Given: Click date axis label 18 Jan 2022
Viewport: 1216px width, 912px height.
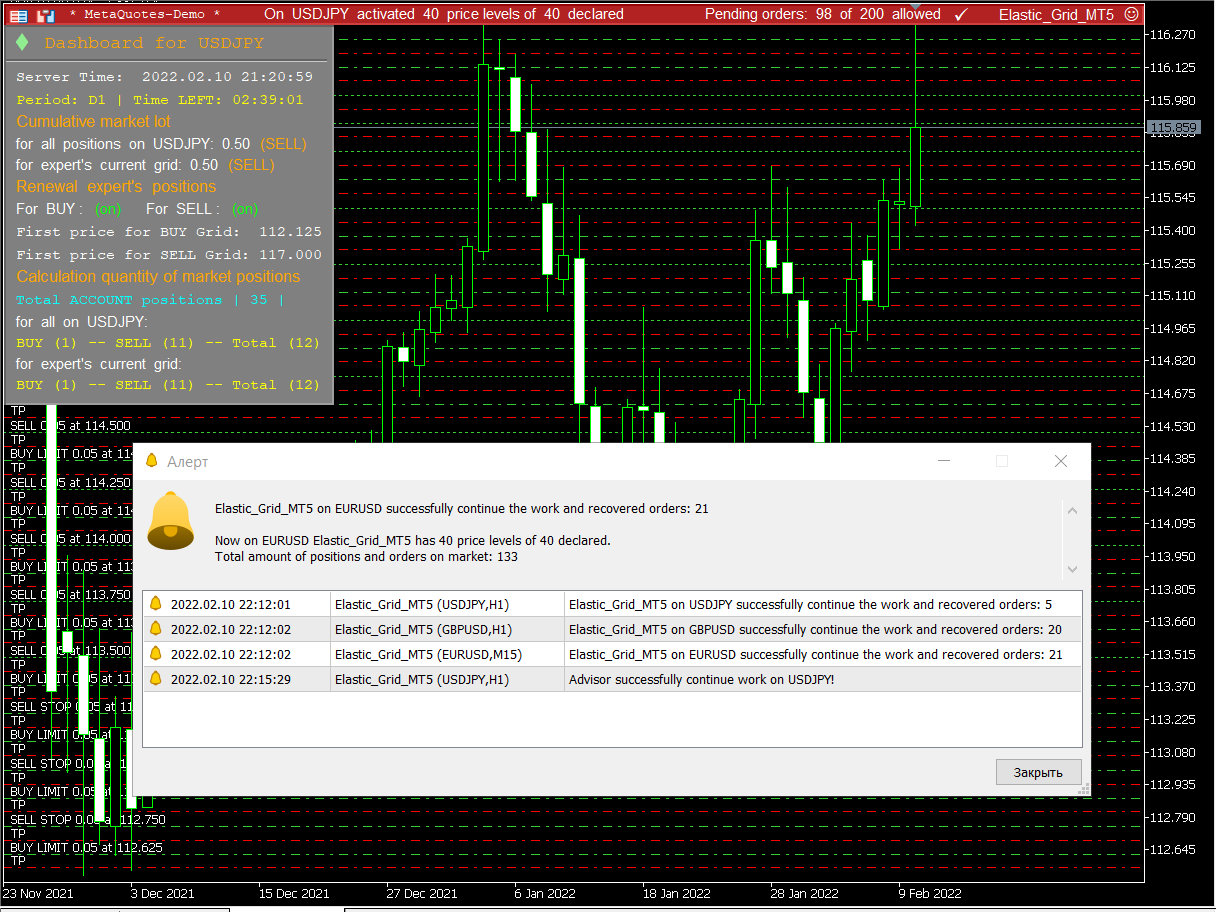Looking at the screenshot, I should point(676,894).
